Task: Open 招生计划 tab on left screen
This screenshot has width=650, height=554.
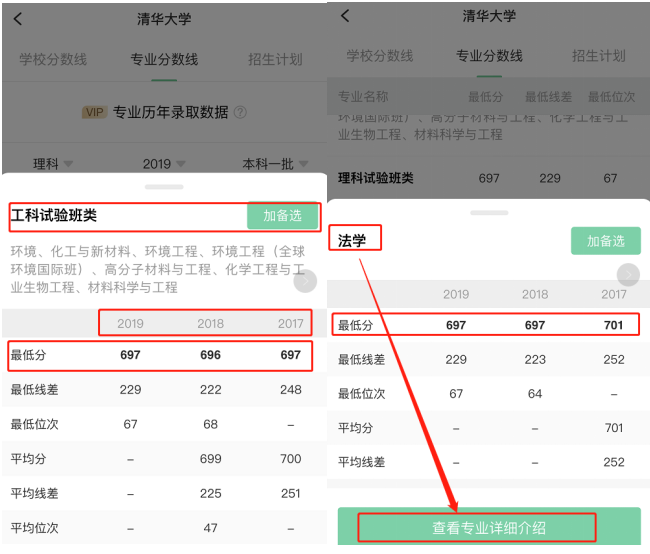Action: click(x=275, y=59)
